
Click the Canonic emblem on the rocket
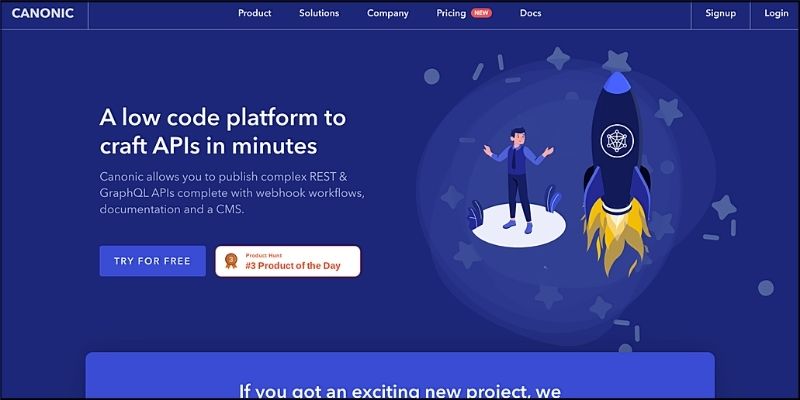[617, 140]
